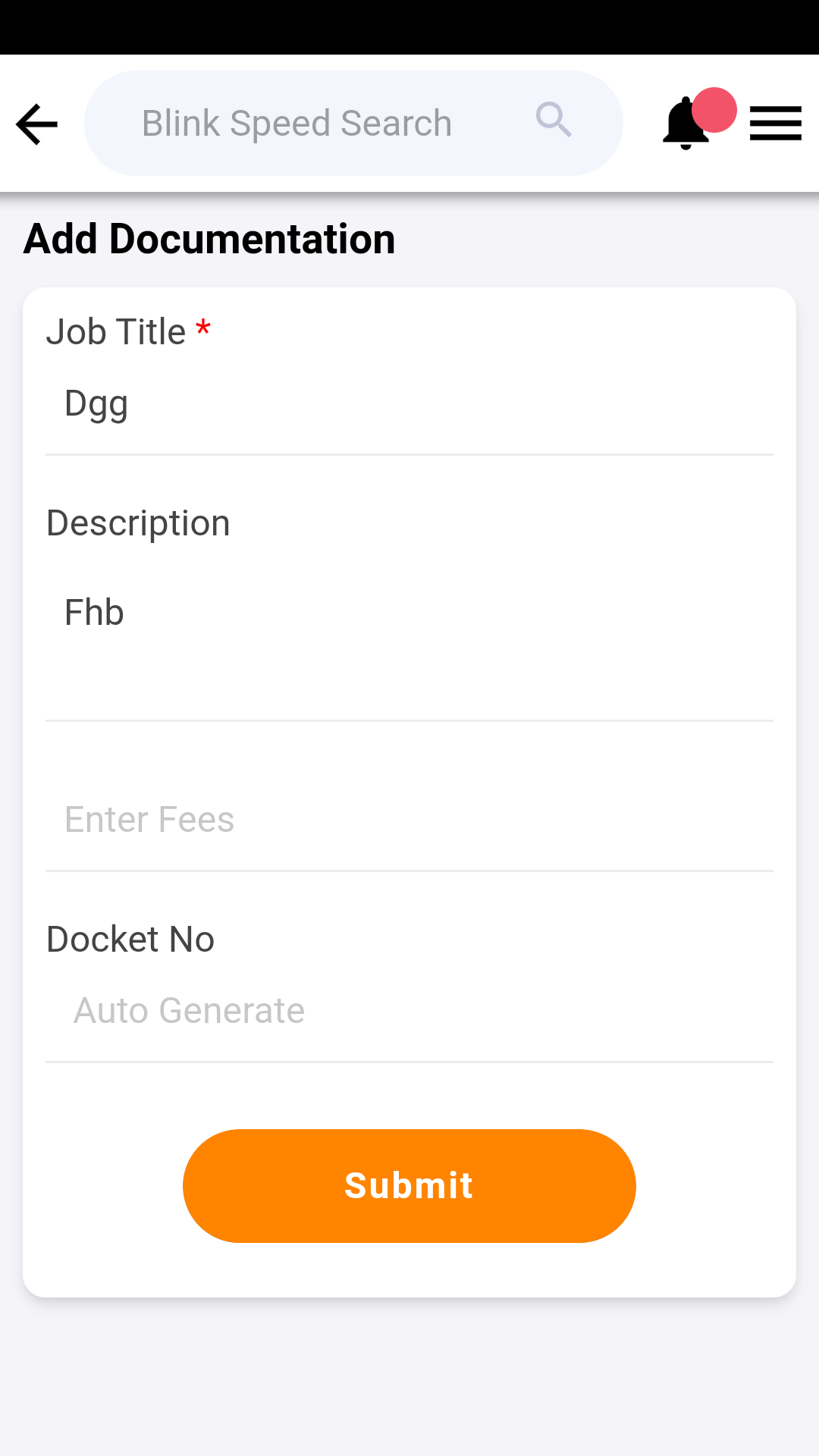The image size is (819, 1456).
Task: Open notifications via the bell icon
Action: tap(683, 125)
